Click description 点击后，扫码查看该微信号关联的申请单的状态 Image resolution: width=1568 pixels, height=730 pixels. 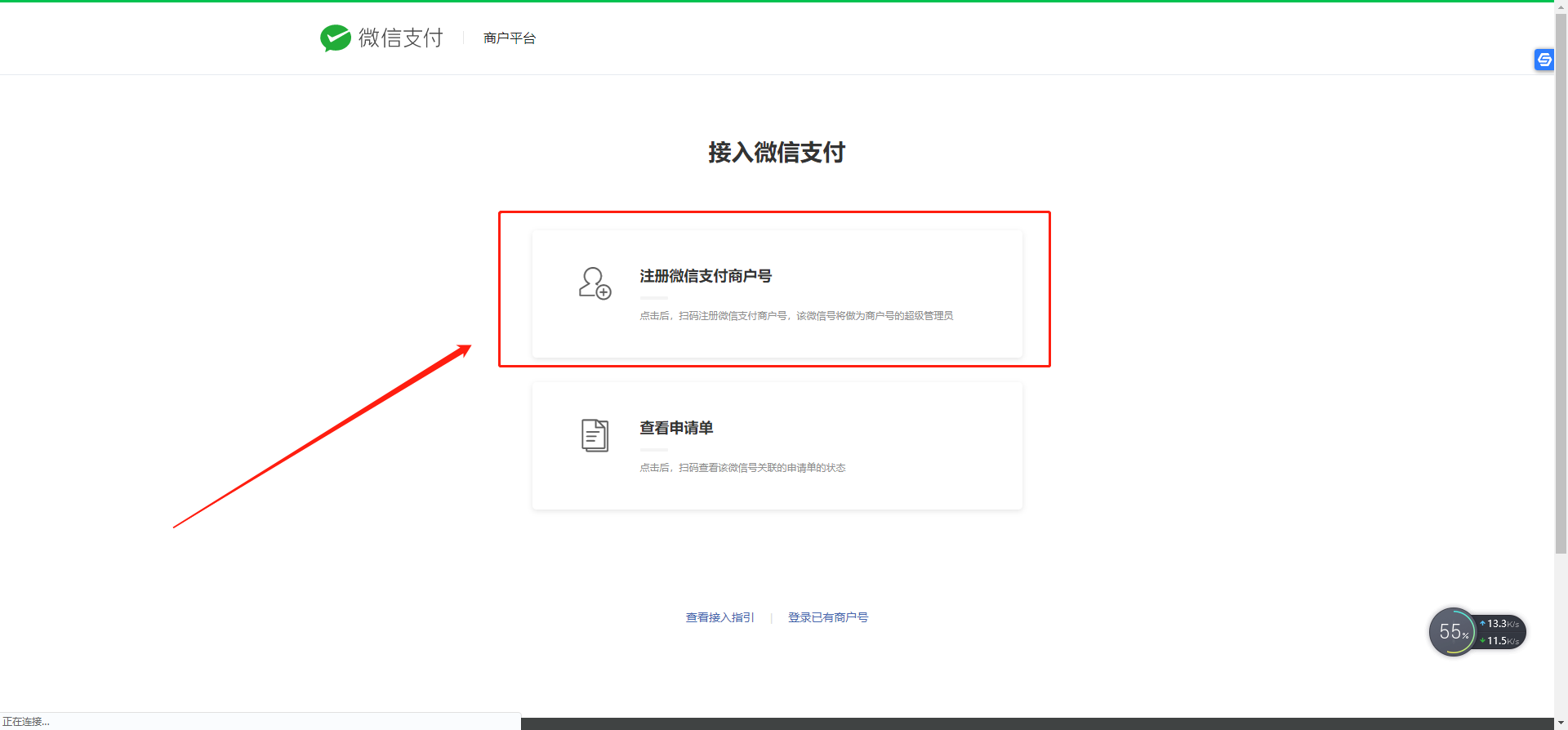click(x=742, y=468)
